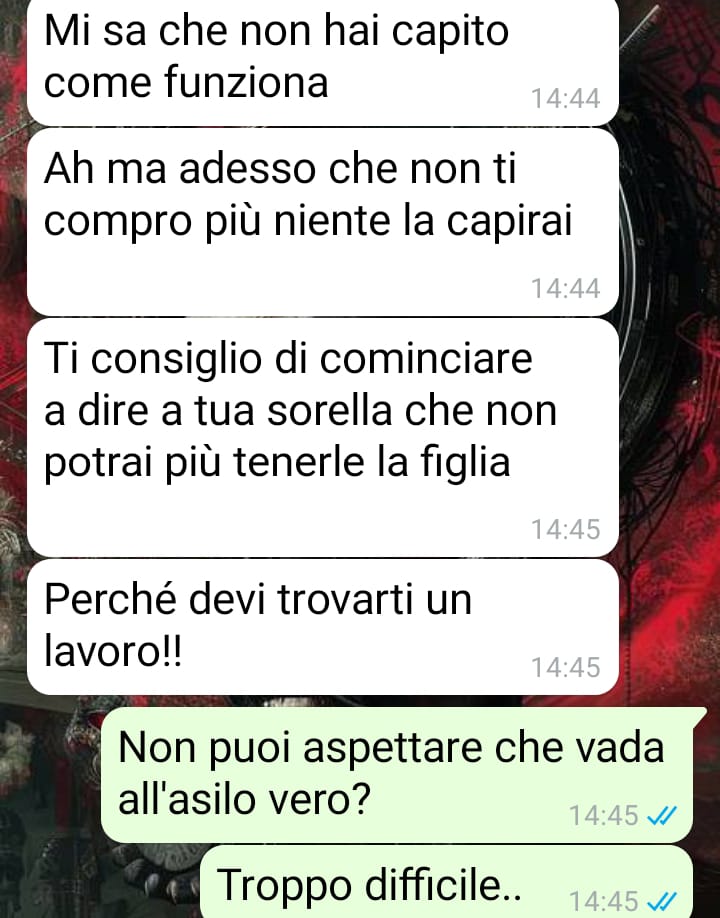
Task: Tap blue read ticks on 'Troppo difficile..' message
Action: 661,902
